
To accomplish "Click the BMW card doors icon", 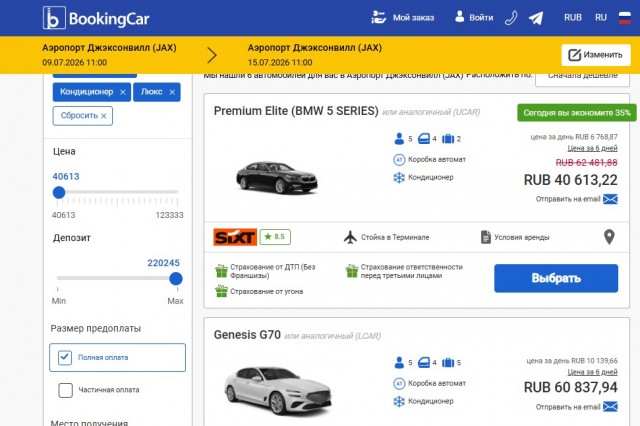I will (424, 139).
